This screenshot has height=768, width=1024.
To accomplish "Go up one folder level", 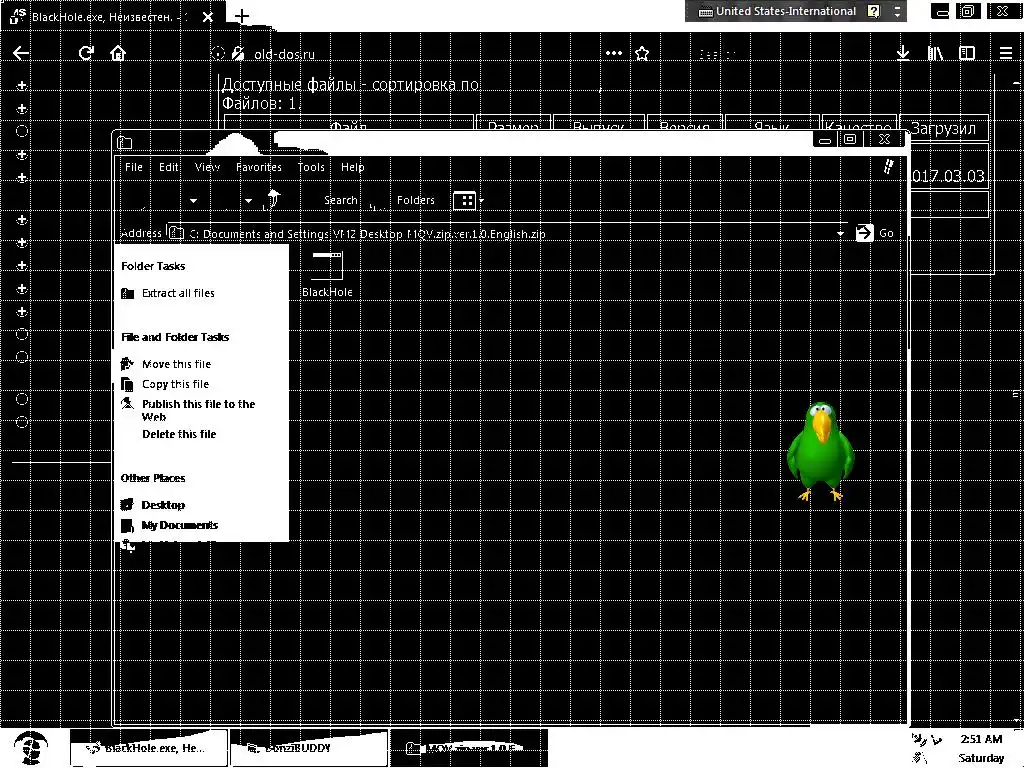I will pyautogui.click(x=274, y=199).
